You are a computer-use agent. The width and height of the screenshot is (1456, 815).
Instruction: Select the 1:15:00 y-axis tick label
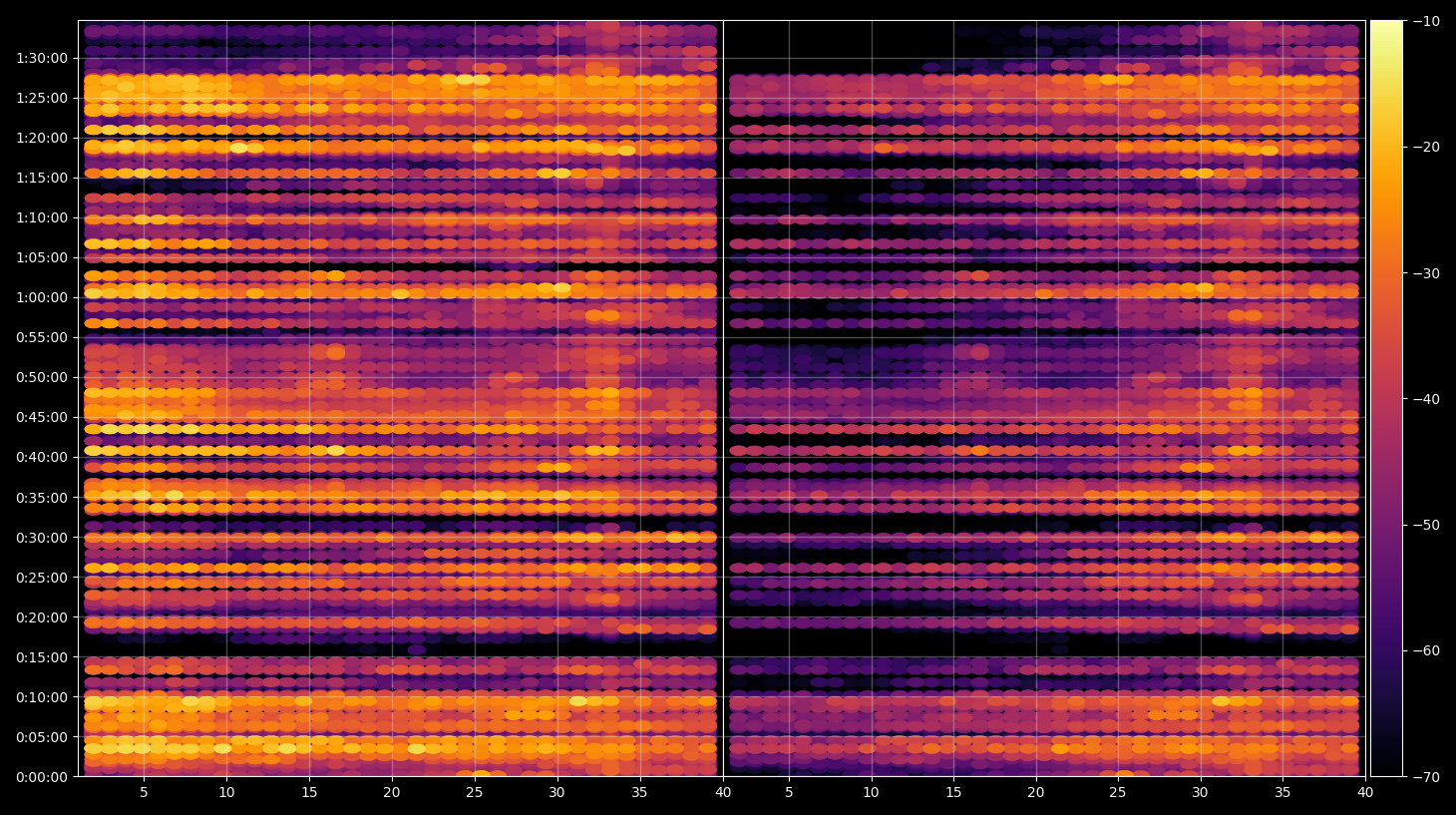(42, 178)
